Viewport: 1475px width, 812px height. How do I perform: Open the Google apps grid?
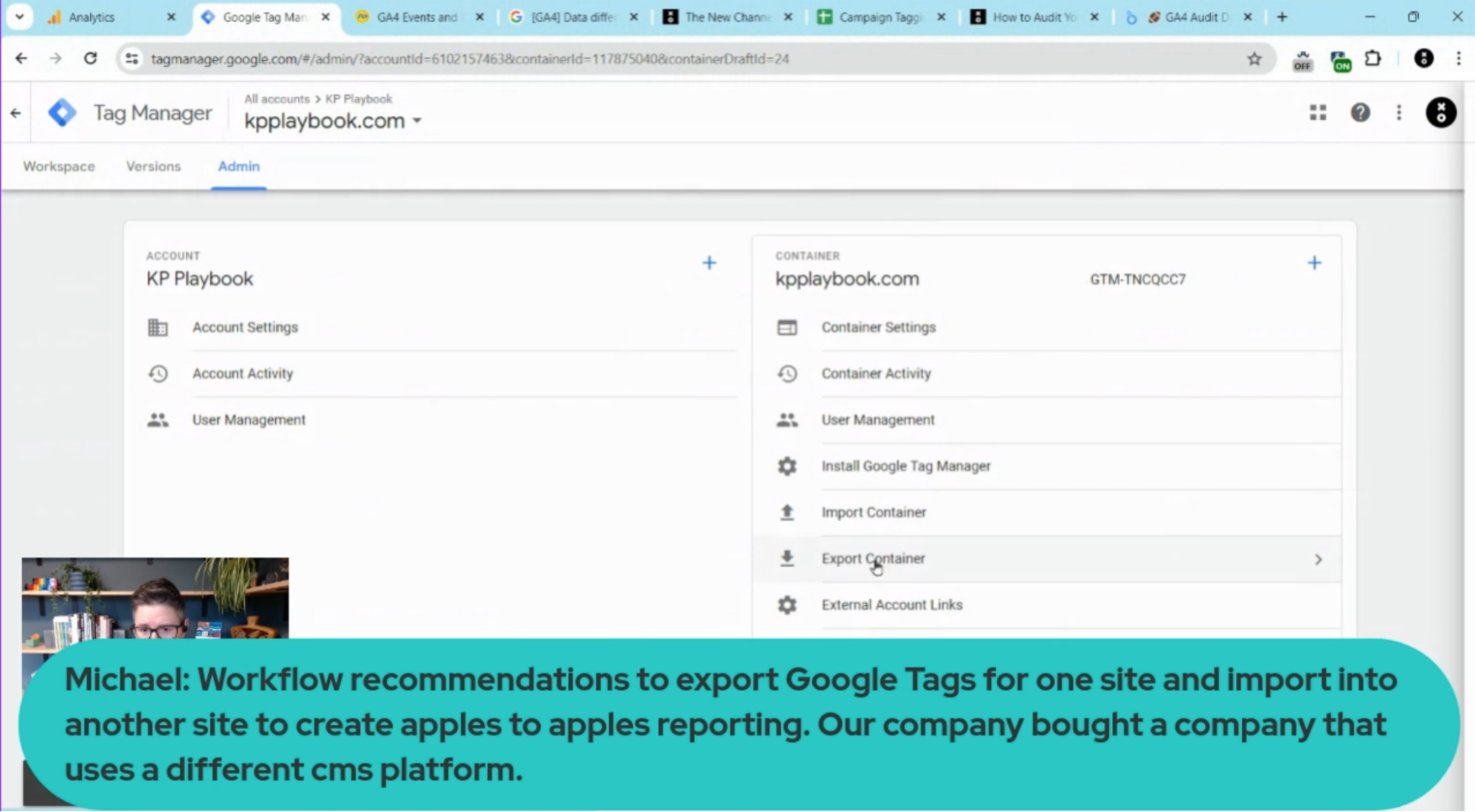[1318, 112]
